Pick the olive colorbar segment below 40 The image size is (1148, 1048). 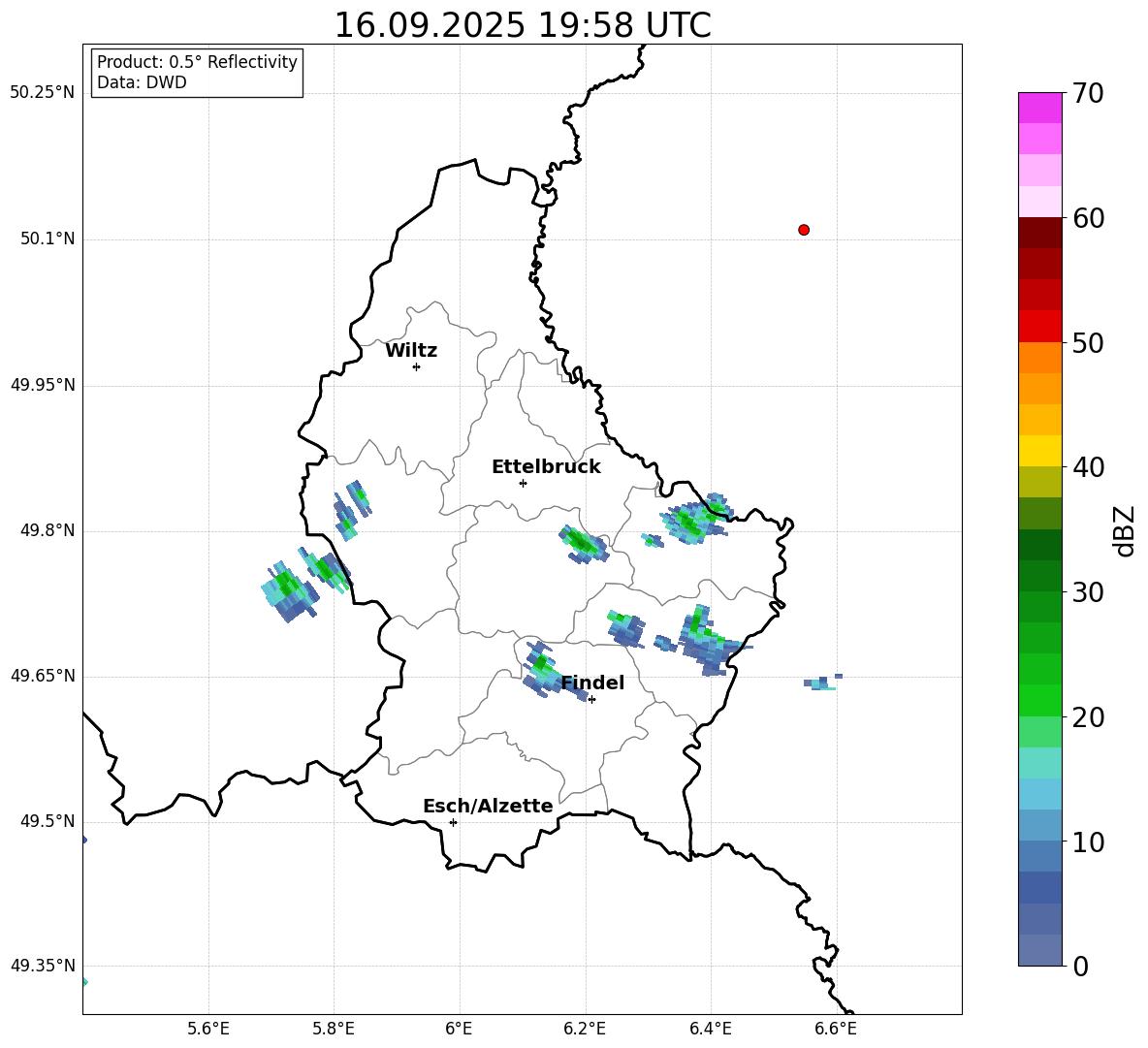(x=1039, y=482)
